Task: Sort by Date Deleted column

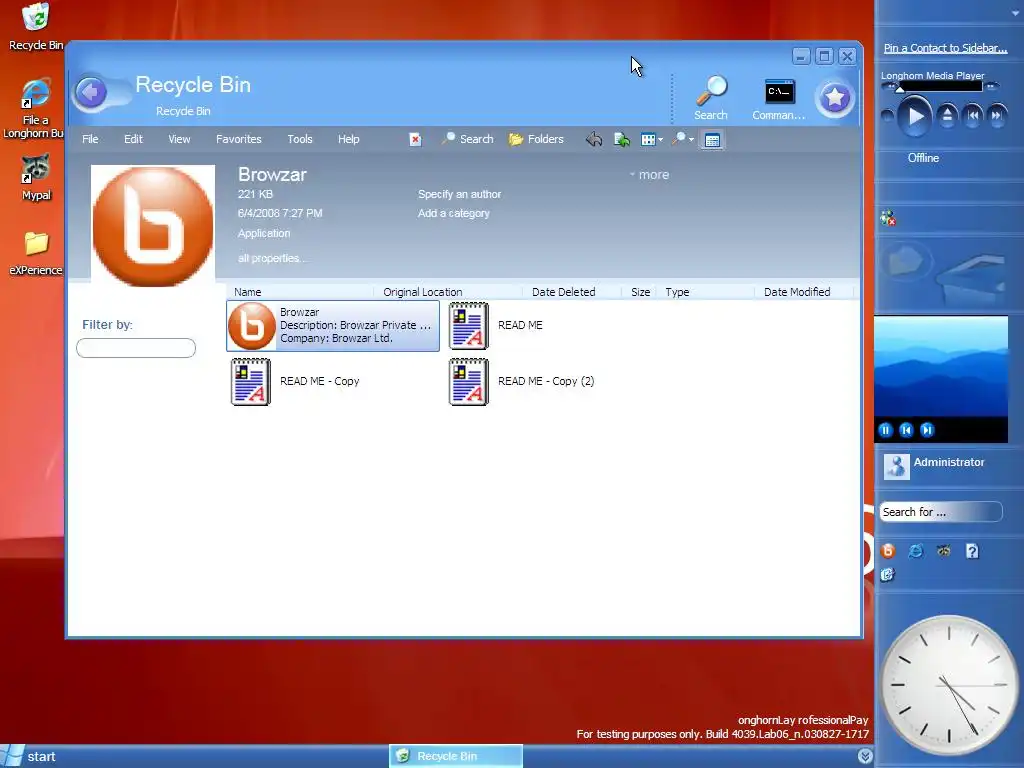Action: [x=572, y=292]
